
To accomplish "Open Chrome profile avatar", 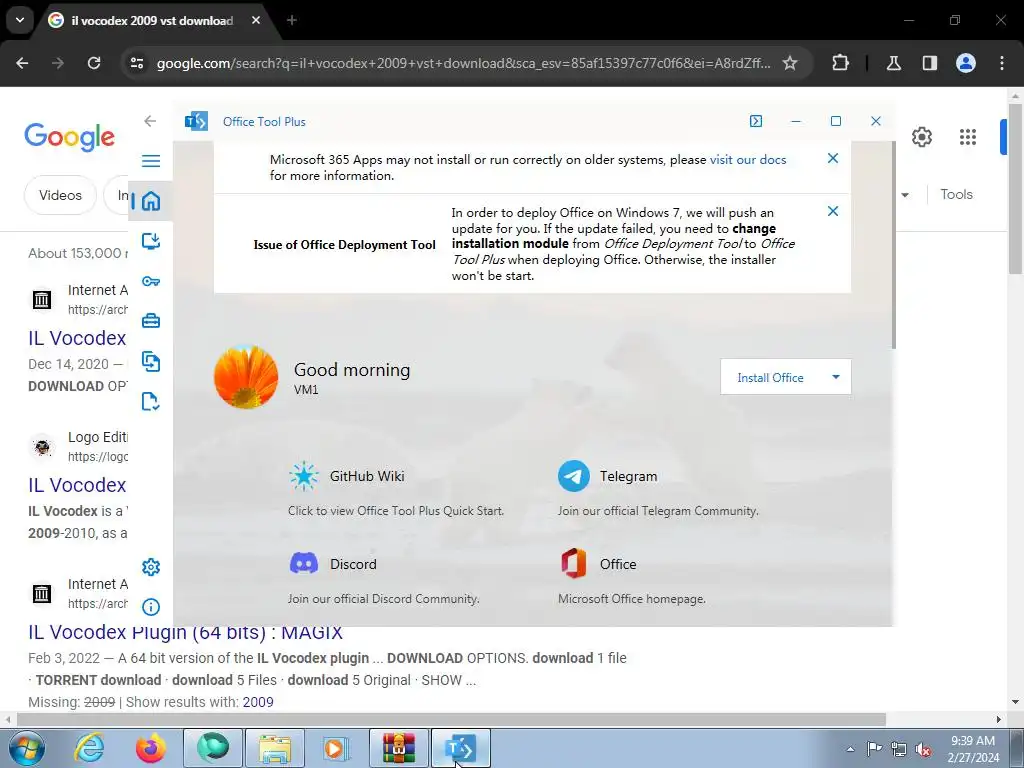I will coord(966,63).
